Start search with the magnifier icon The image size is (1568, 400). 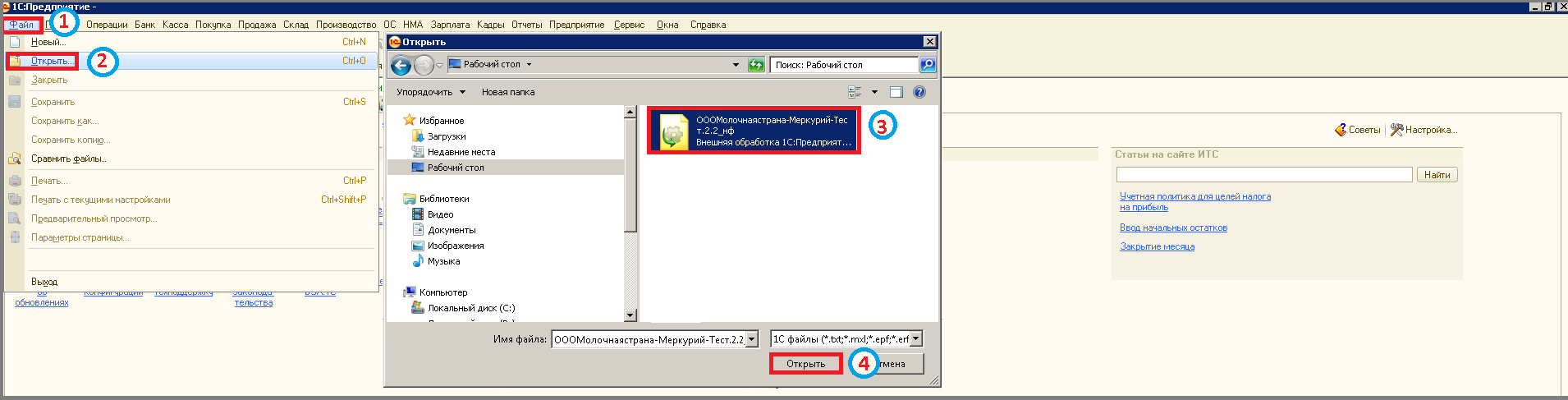[x=928, y=65]
